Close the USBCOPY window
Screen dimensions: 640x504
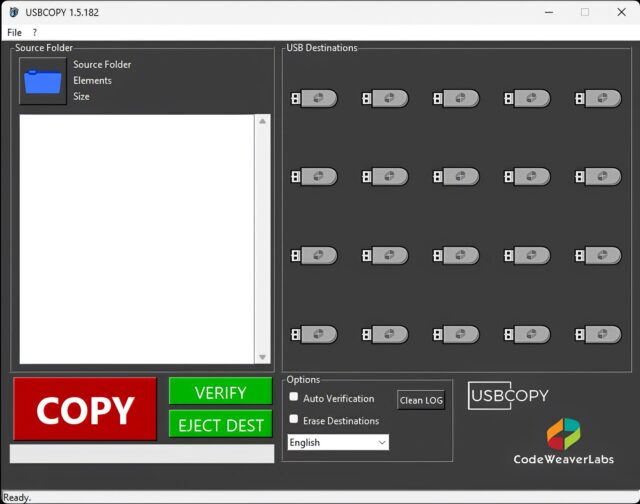point(621,12)
